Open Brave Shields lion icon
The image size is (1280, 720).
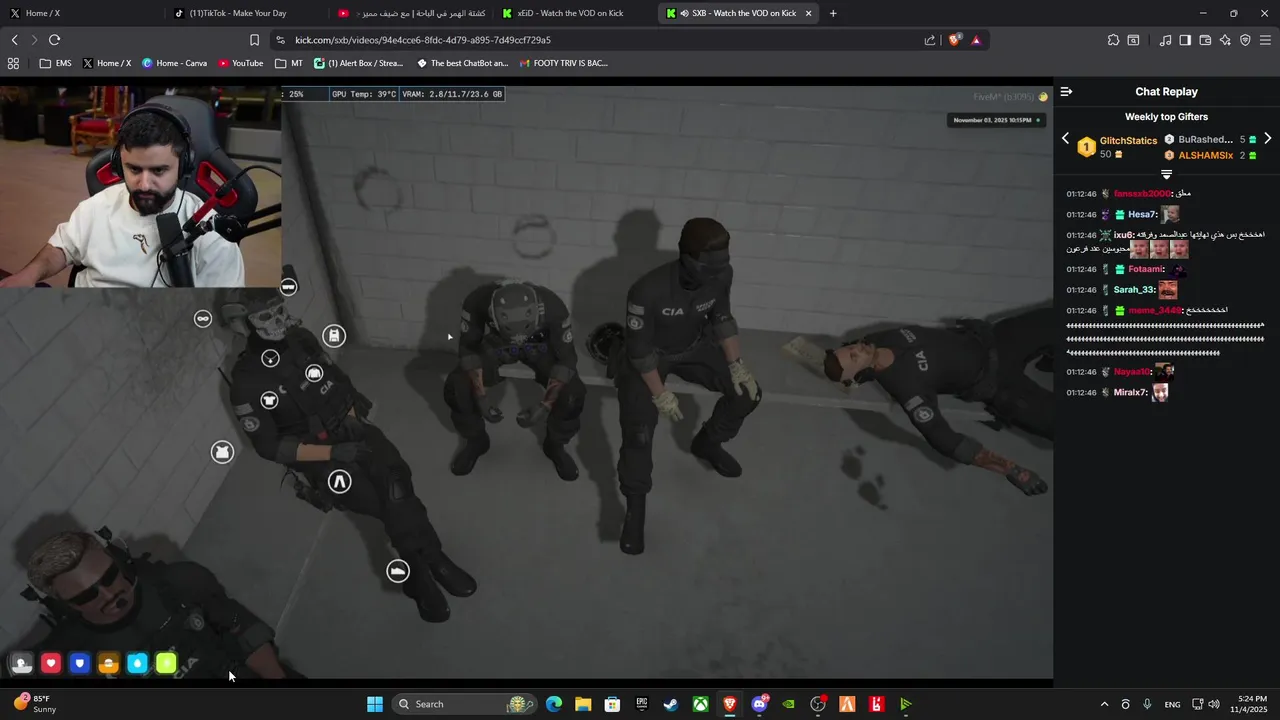tap(954, 40)
